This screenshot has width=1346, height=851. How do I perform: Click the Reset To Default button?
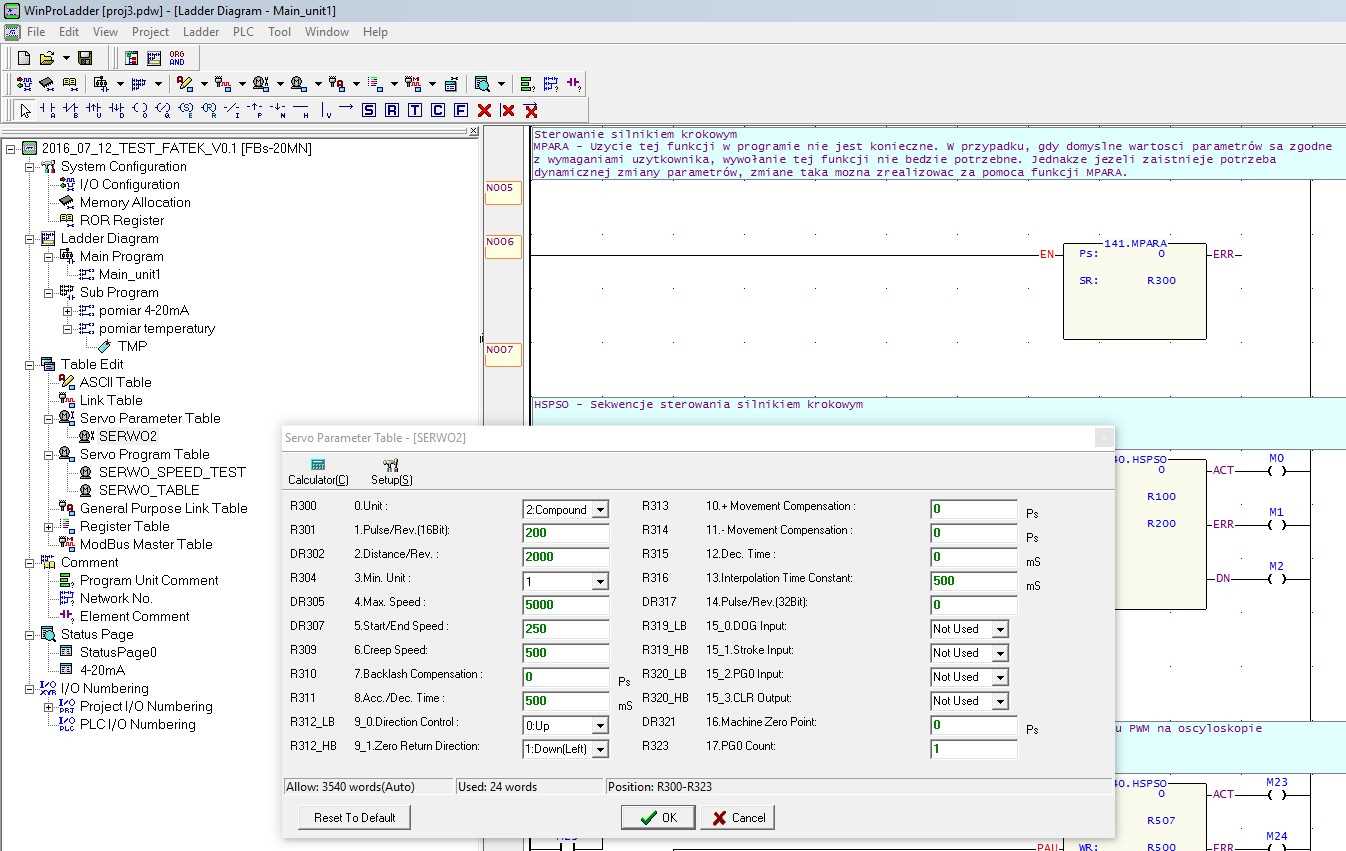(355, 817)
